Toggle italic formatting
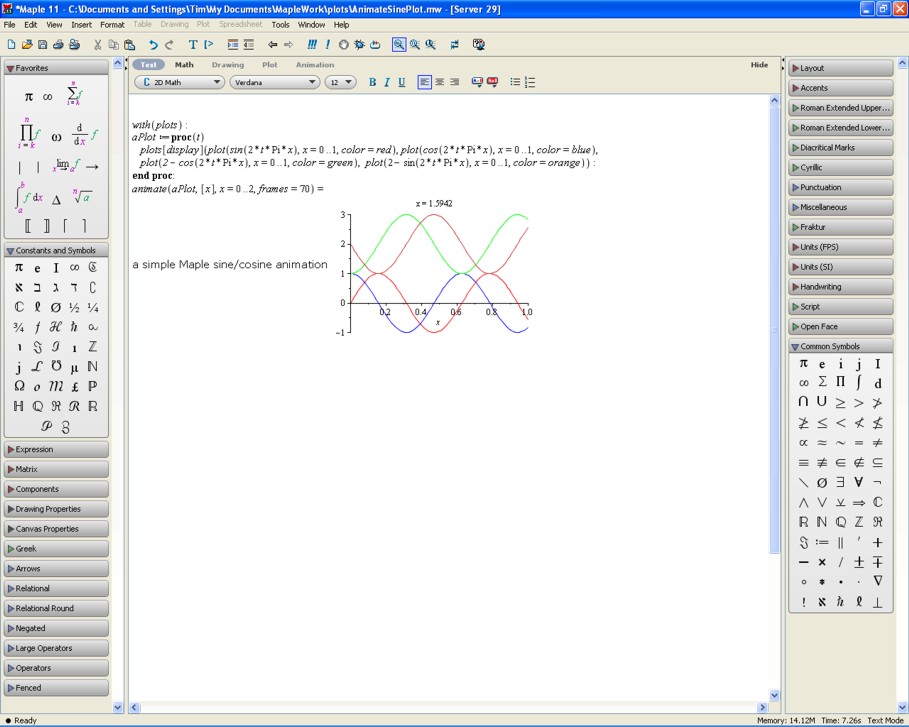Image resolution: width=909 pixels, height=727 pixels. pos(387,82)
